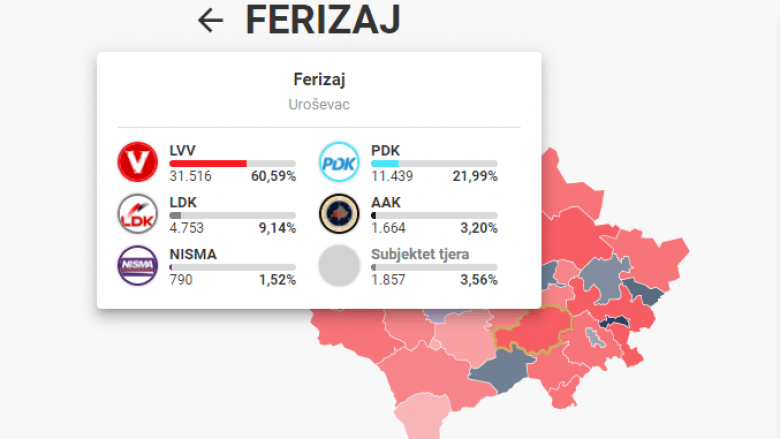The width and height of the screenshot is (780, 439).
Task: Select the light pink southernmost map region
Action: (x=423, y=415)
